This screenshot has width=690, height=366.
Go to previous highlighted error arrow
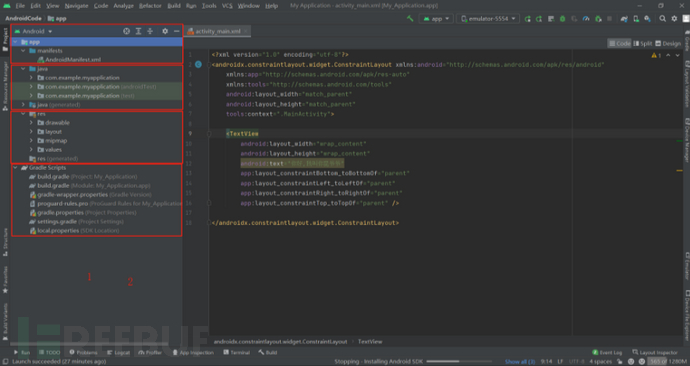click(x=668, y=55)
